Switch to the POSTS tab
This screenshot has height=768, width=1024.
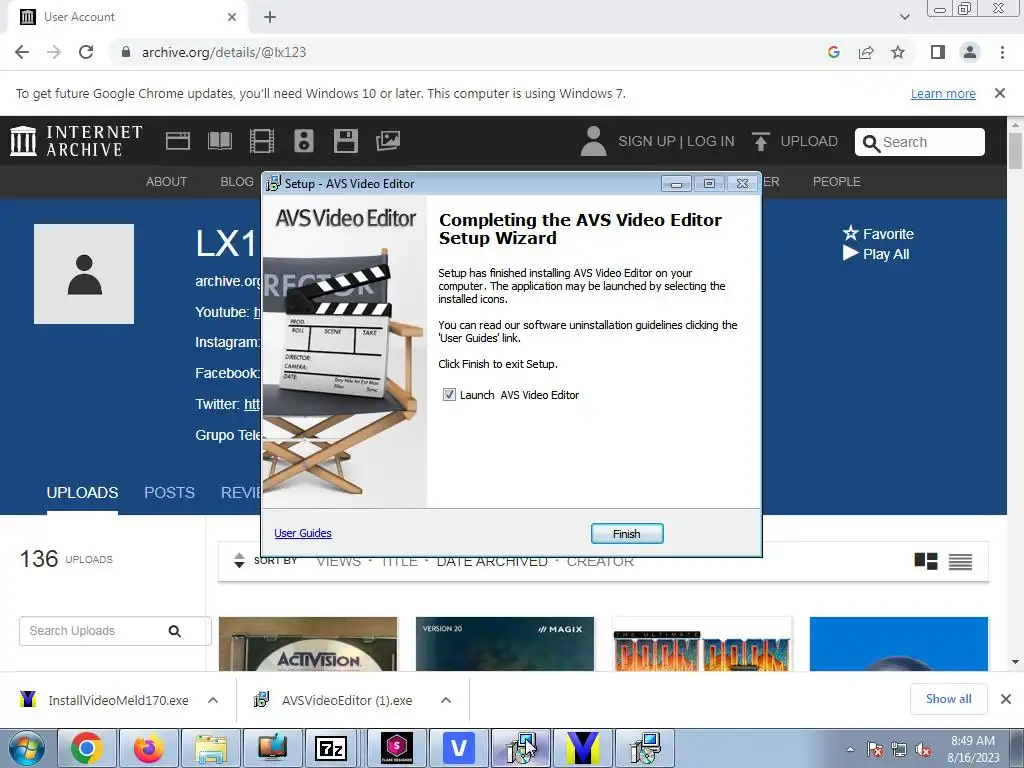coord(169,492)
